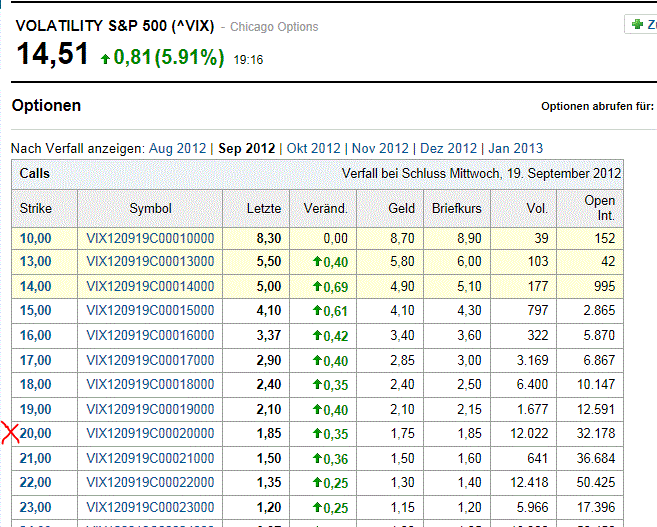Open strike 21,00 link
Screen dimensions: 657x527
(x=36, y=458)
